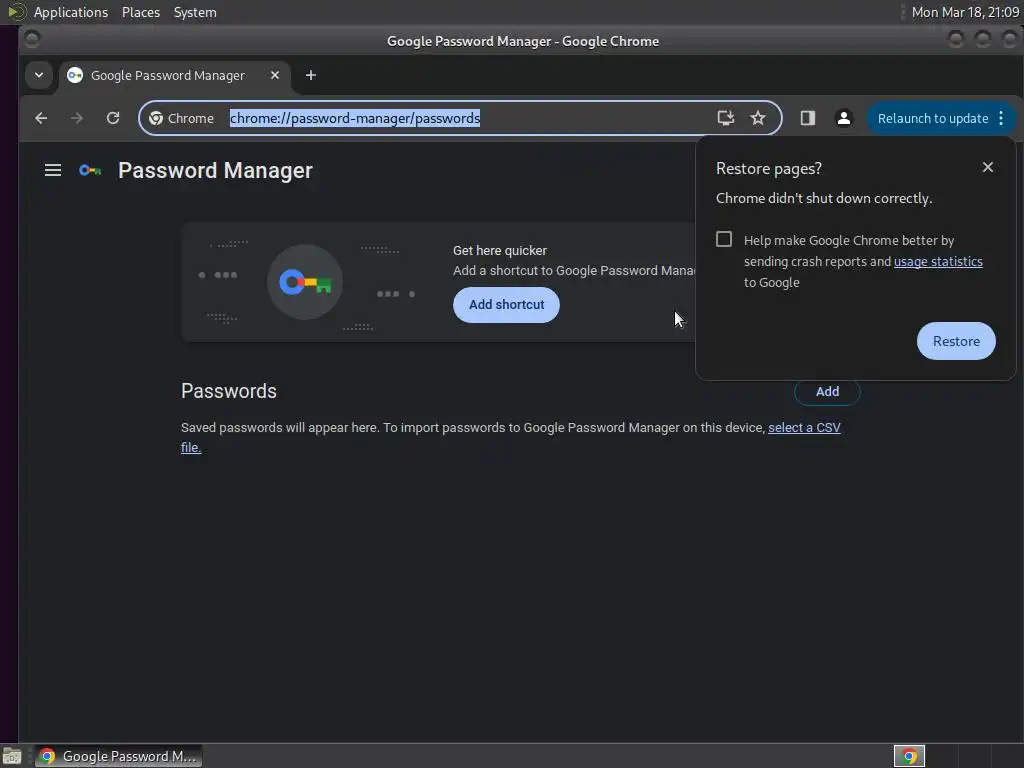This screenshot has width=1024, height=768.
Task: Click the Password Manager key logo
Action: tap(90, 170)
